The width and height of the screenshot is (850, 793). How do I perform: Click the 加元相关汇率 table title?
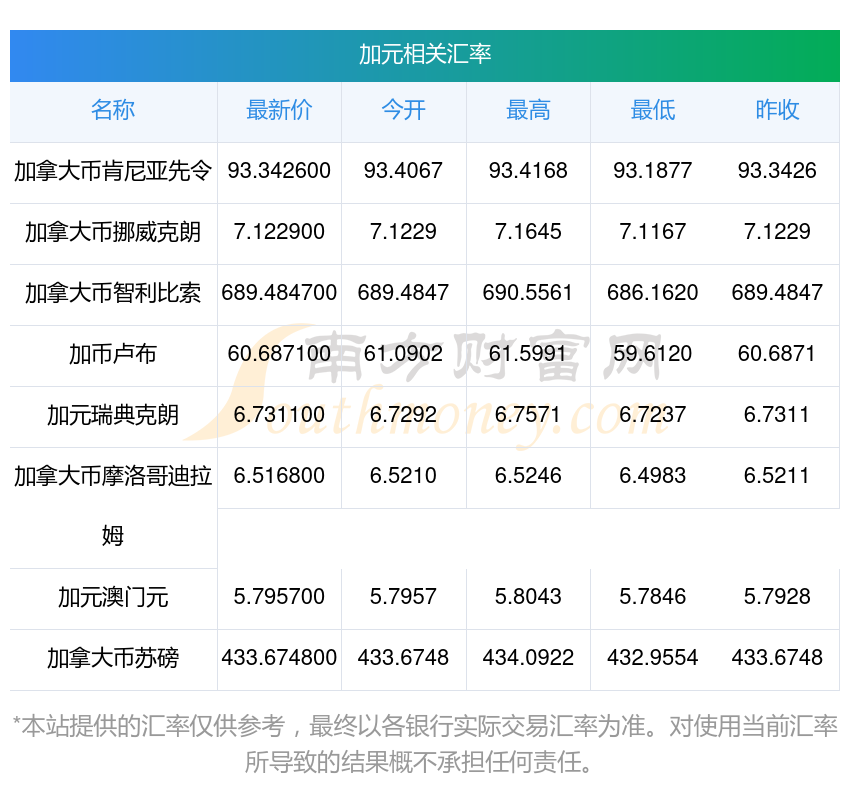(x=425, y=55)
